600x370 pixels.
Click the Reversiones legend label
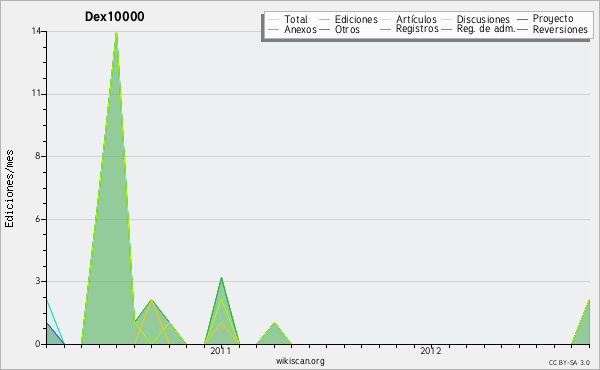pyautogui.click(x=560, y=29)
